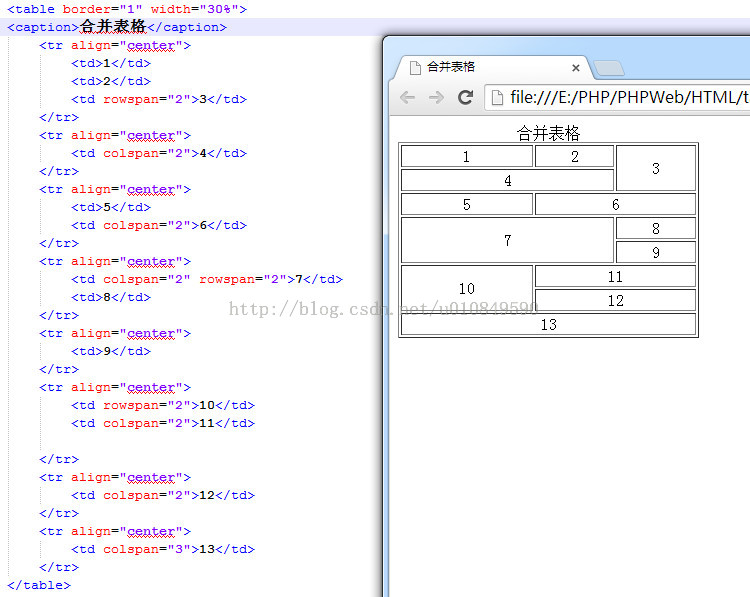The height and width of the screenshot is (597, 750).
Task: Click the browser Back arrow
Action: (x=408, y=98)
